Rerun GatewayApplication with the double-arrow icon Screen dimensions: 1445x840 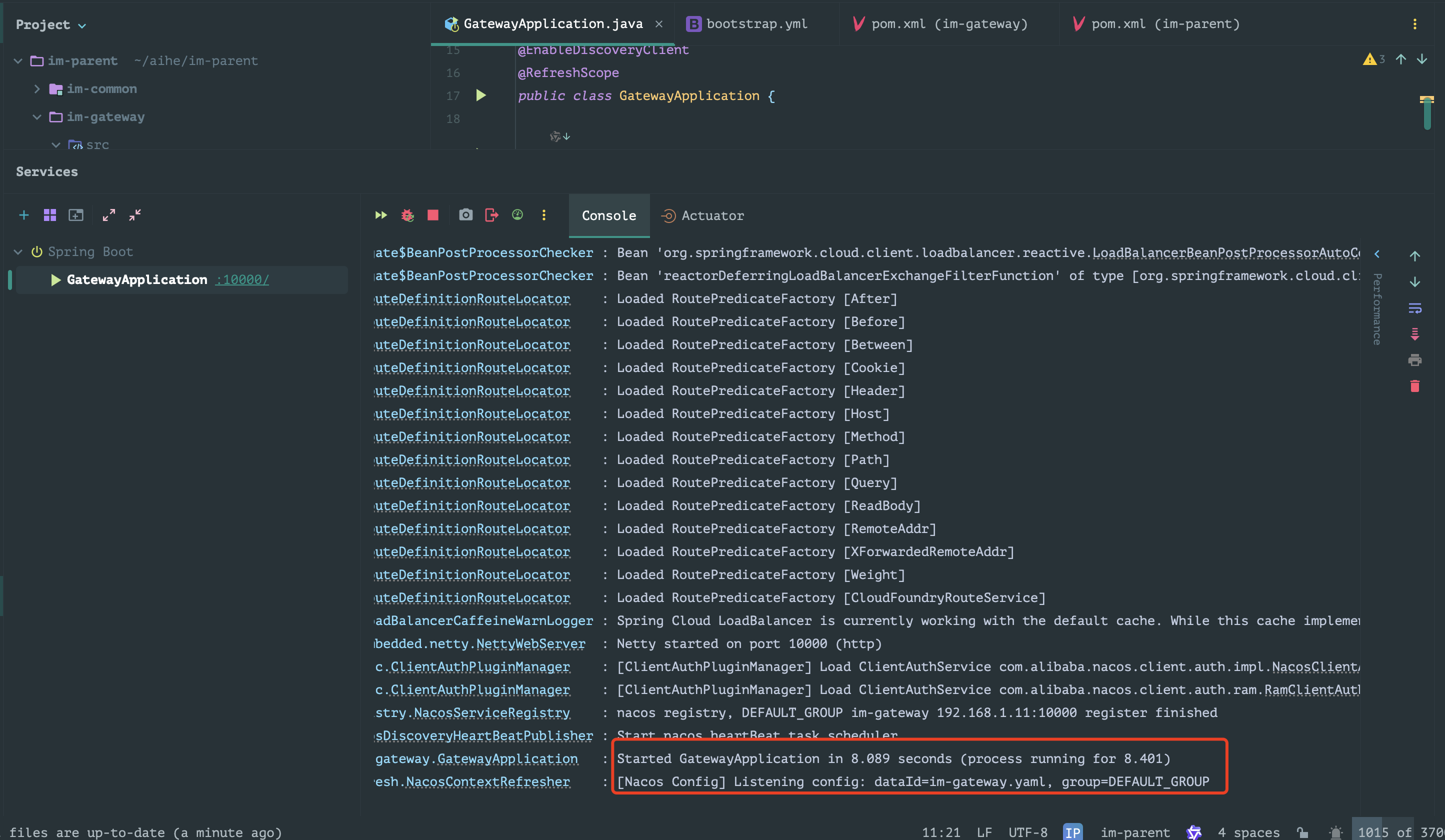(x=380, y=215)
